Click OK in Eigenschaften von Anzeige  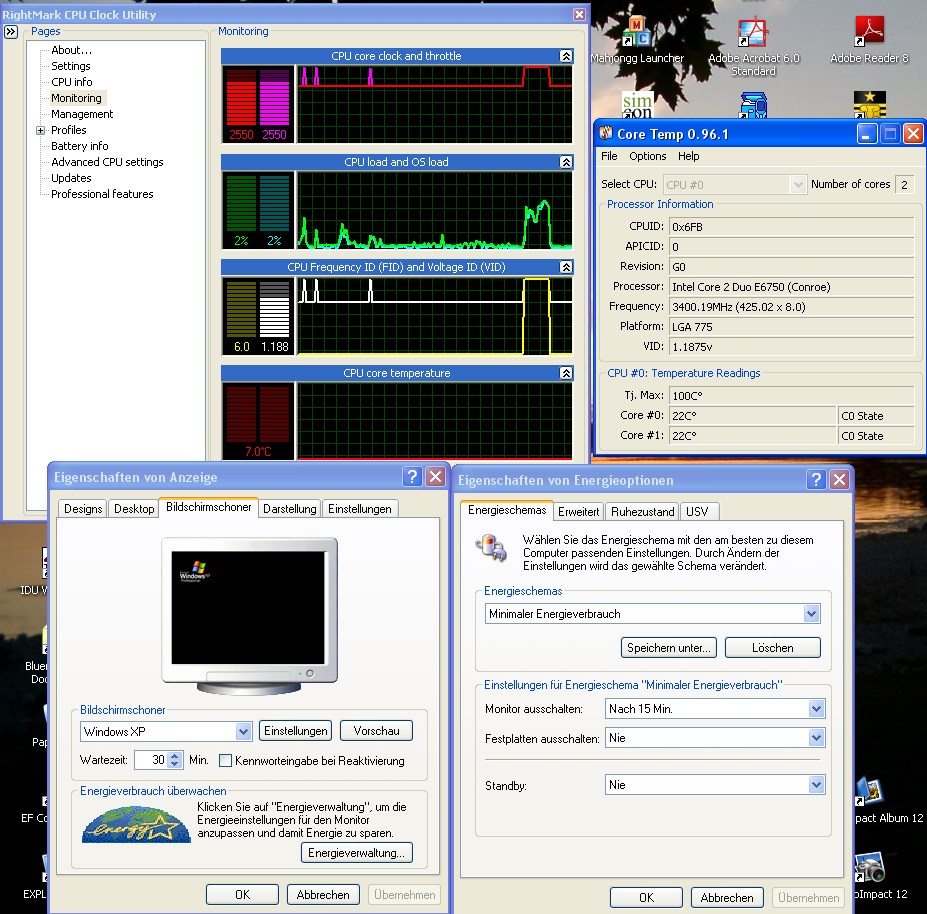[242, 895]
